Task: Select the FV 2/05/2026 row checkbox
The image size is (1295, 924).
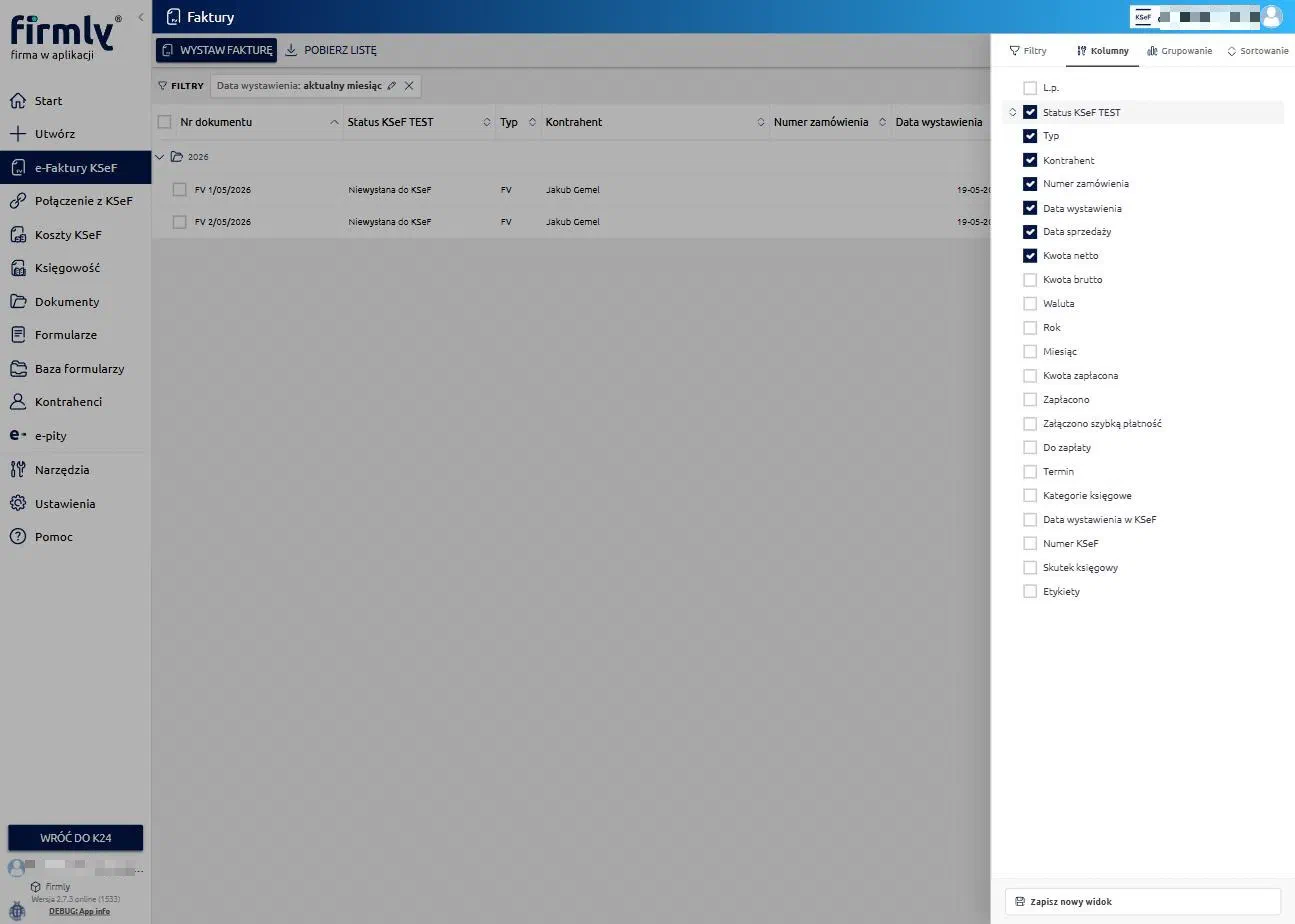Action: (179, 222)
